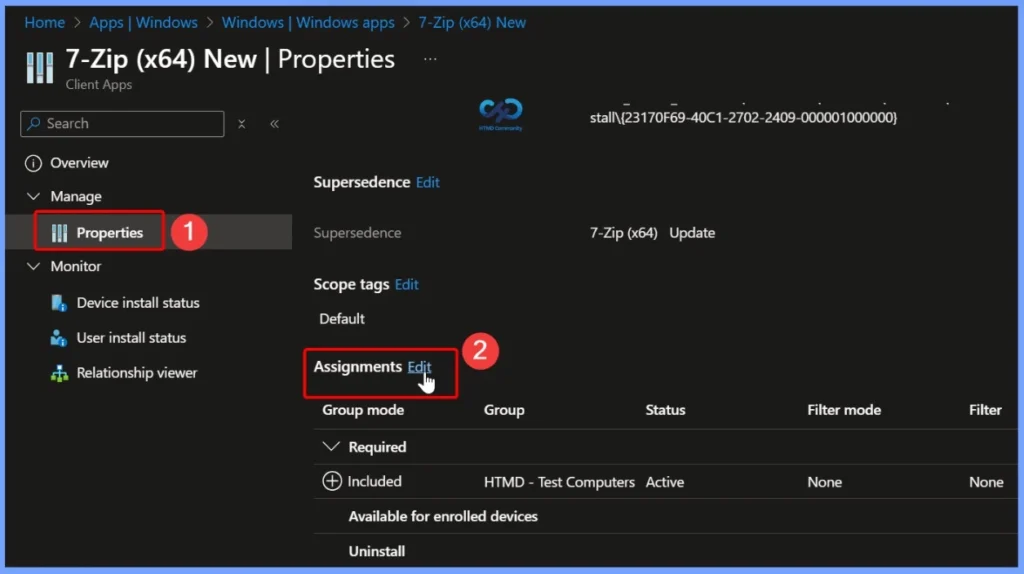The width and height of the screenshot is (1024, 574).
Task: Click the Properties bars icon in sidebar
Action: click(59, 233)
